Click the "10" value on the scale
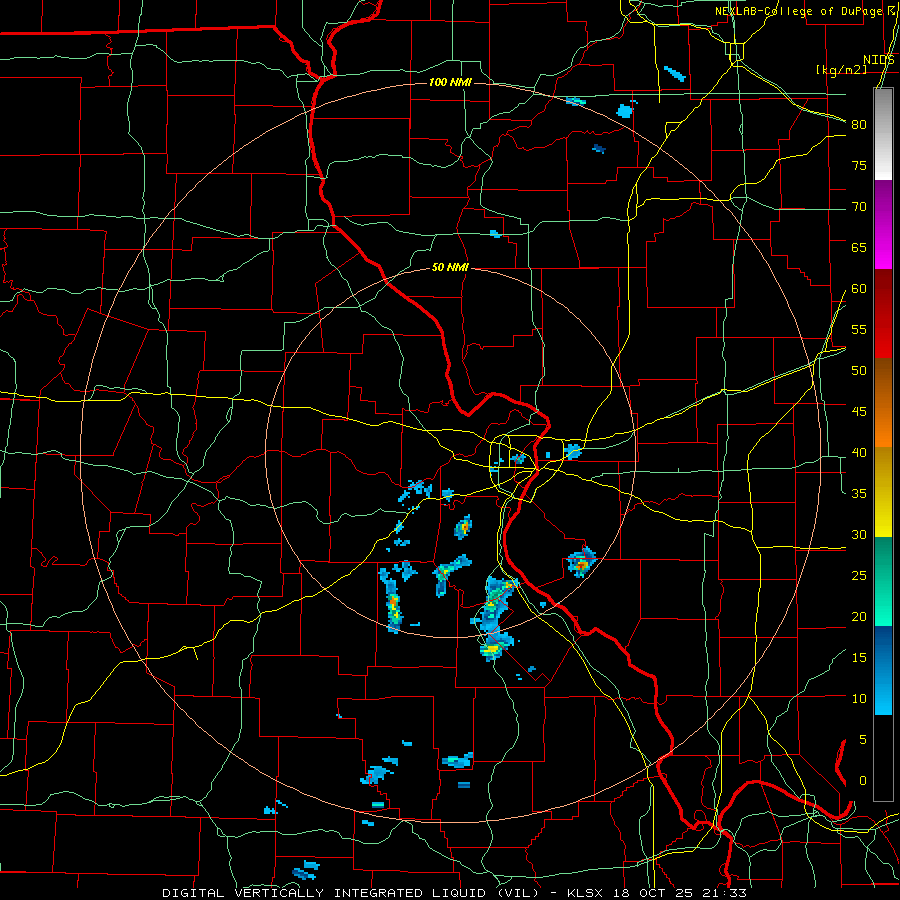The height and width of the screenshot is (900, 900). (859, 699)
